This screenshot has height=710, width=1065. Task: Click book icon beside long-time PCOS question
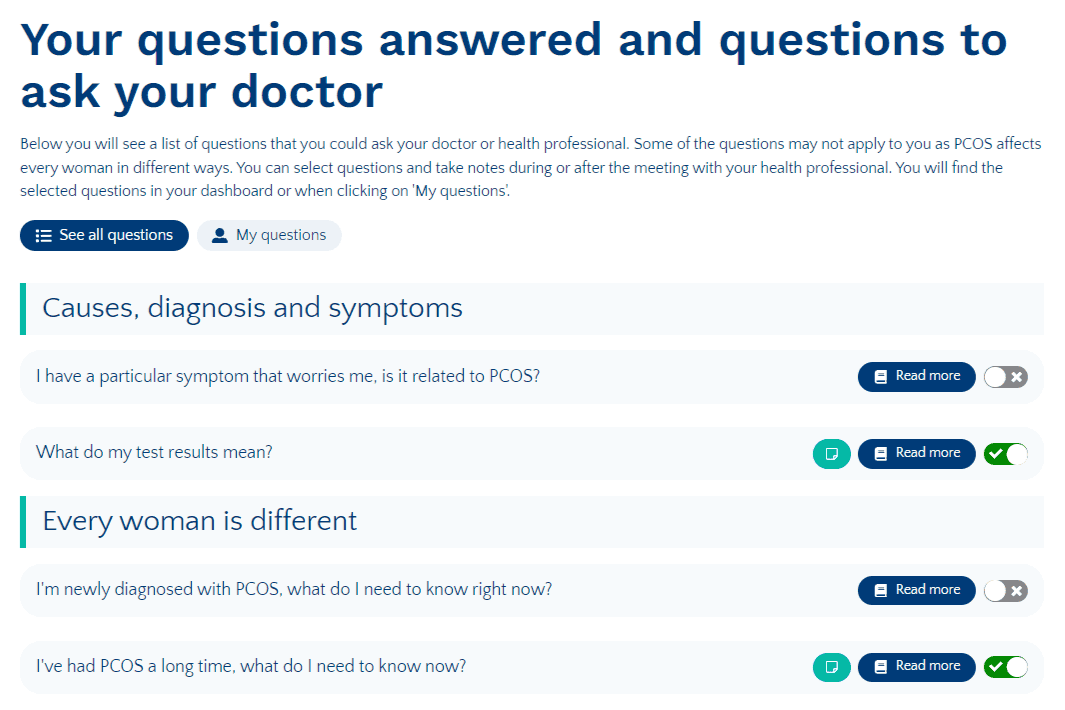point(881,667)
